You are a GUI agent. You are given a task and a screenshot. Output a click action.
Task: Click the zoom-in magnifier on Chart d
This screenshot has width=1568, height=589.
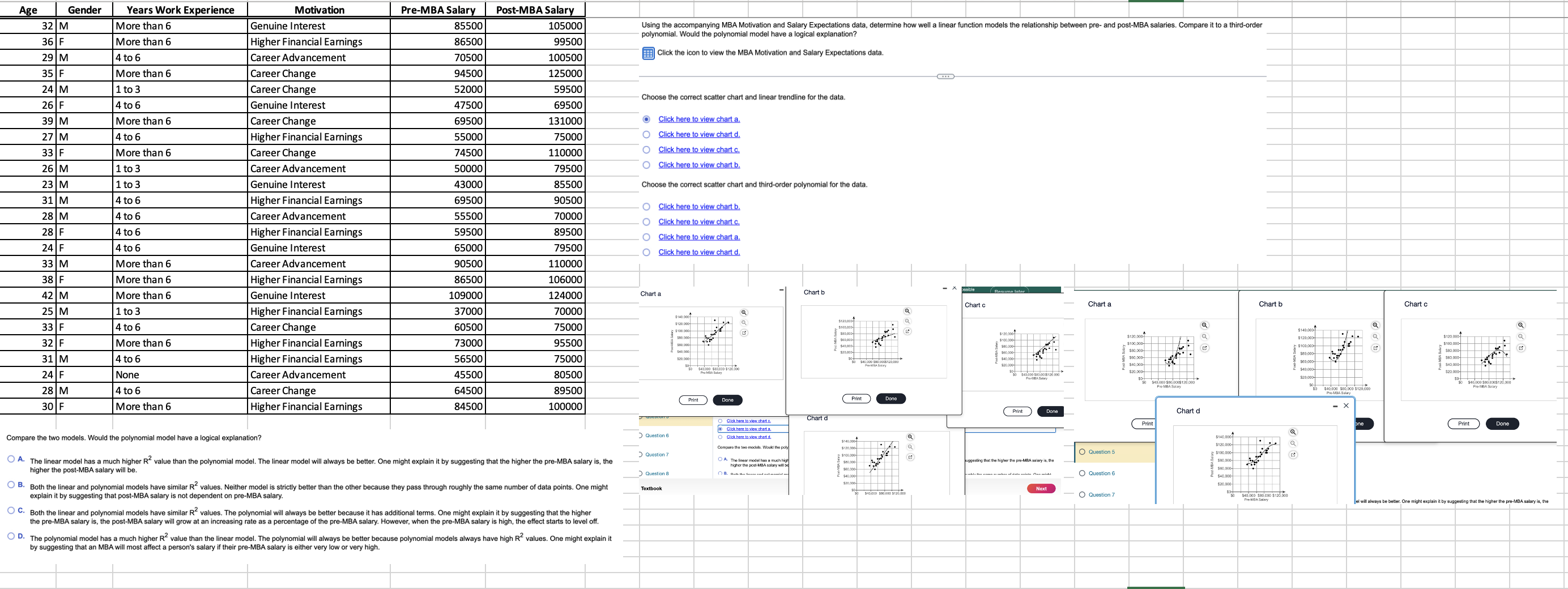pyautogui.click(x=1292, y=432)
